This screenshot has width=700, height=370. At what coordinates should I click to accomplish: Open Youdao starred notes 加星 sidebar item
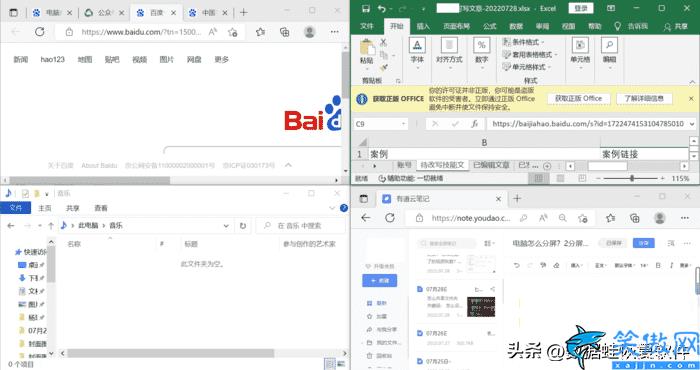click(377, 316)
